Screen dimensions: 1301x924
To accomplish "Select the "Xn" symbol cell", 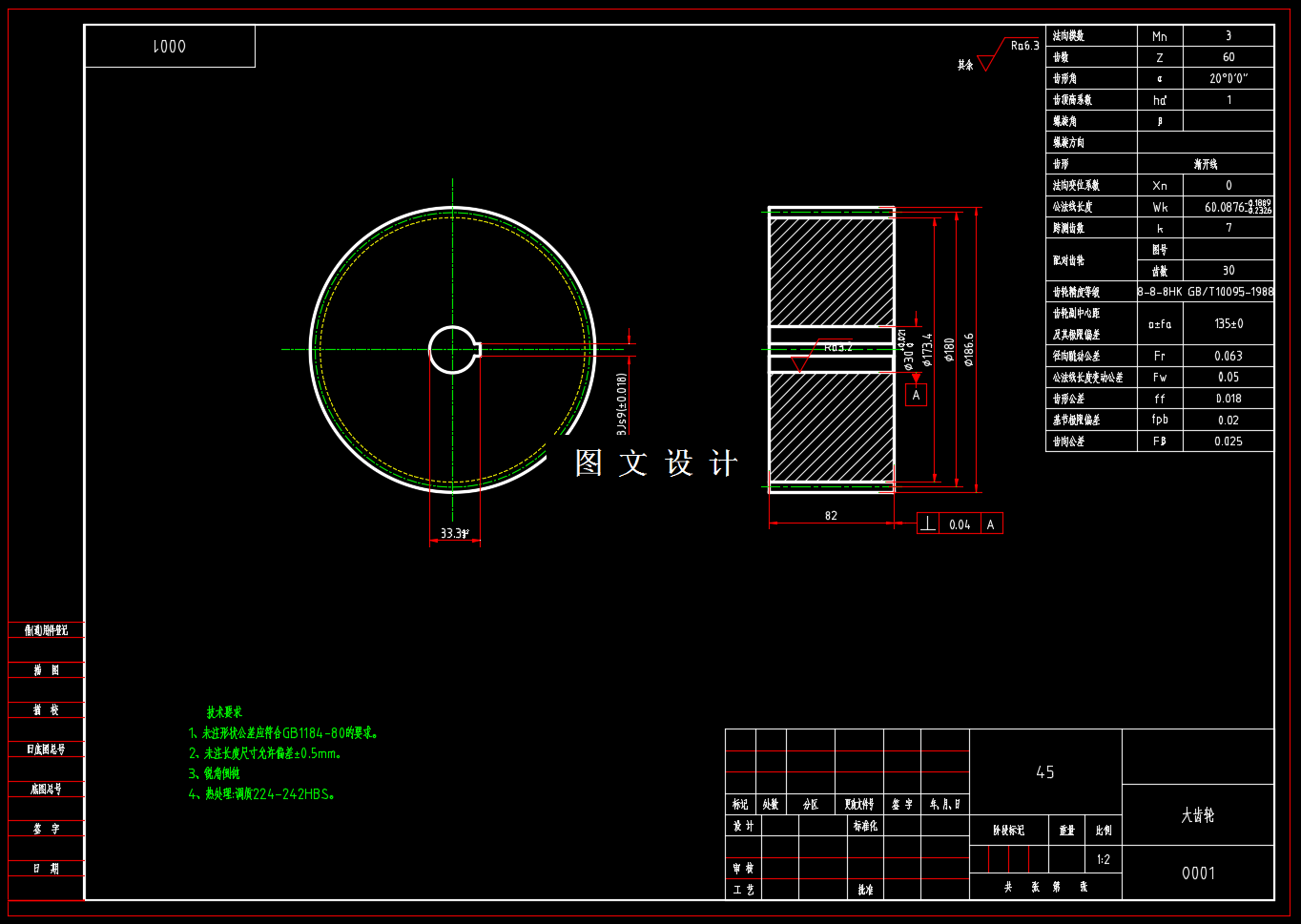I will pyautogui.click(x=1160, y=186).
